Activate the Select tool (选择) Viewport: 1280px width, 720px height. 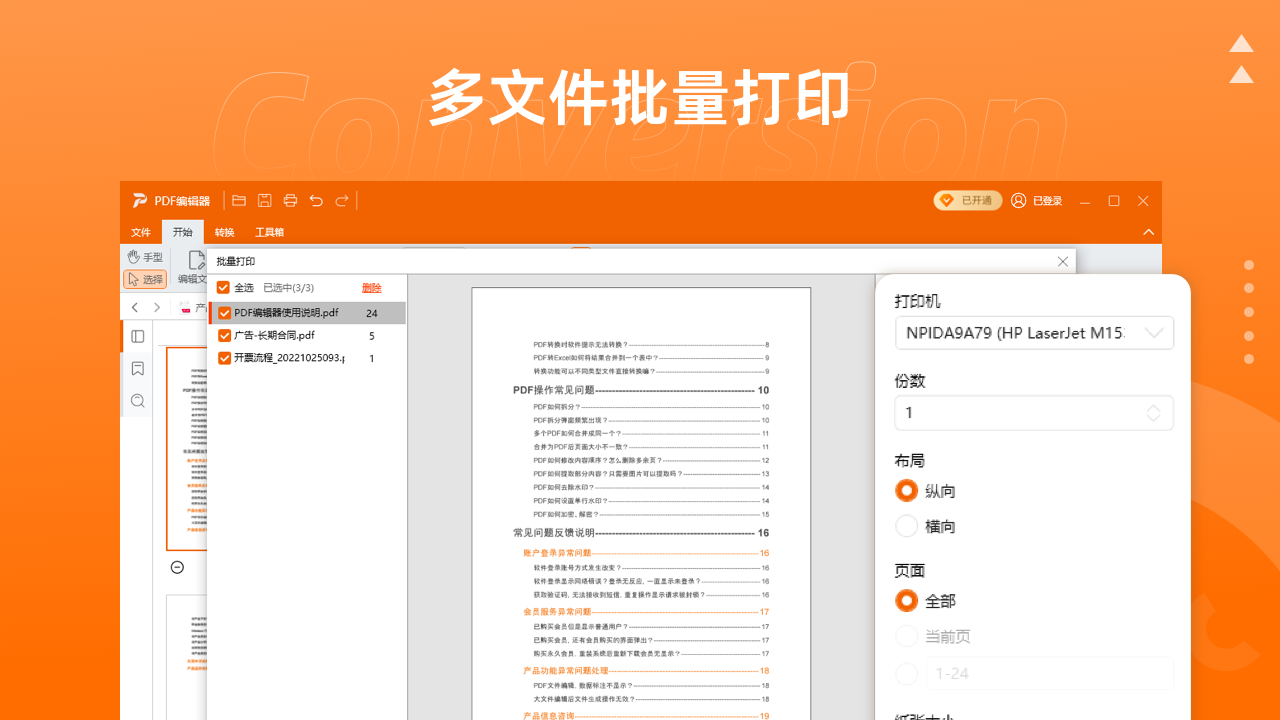[x=145, y=278]
